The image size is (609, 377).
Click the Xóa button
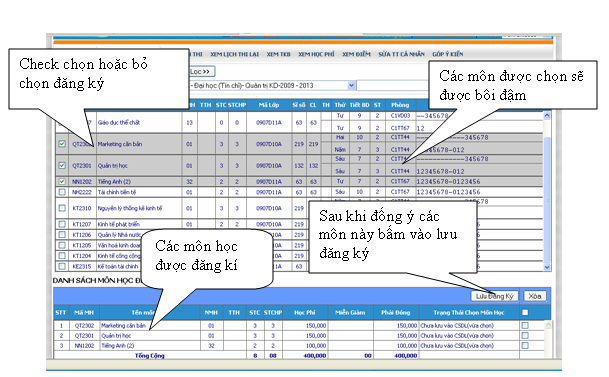[x=535, y=296]
